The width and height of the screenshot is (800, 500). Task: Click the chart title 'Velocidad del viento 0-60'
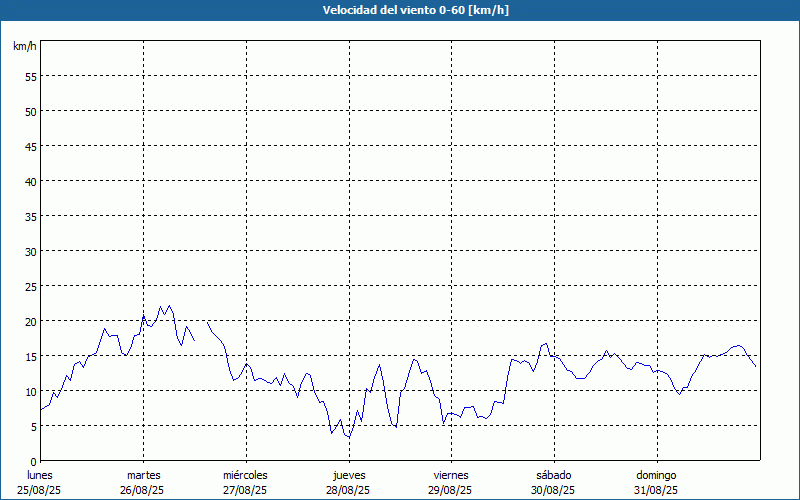(x=401, y=10)
